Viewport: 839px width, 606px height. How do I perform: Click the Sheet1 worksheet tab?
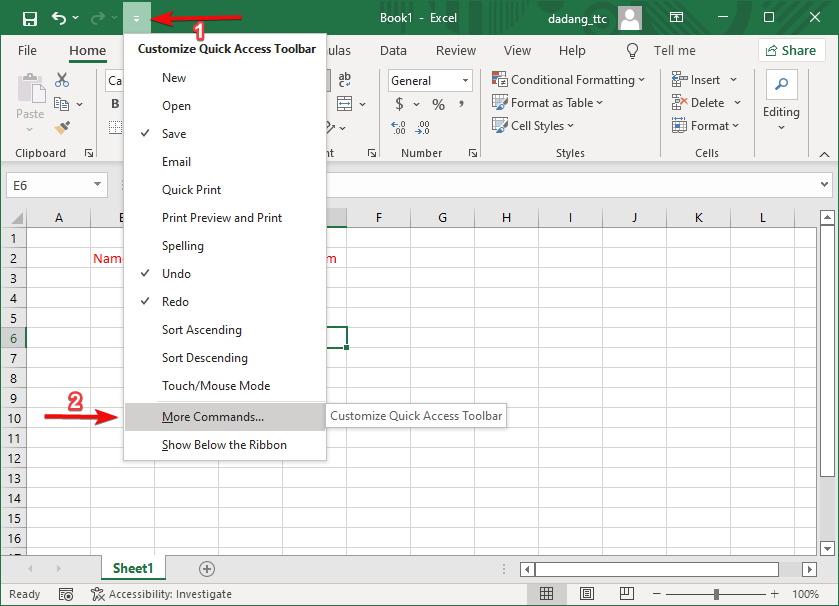[132, 567]
